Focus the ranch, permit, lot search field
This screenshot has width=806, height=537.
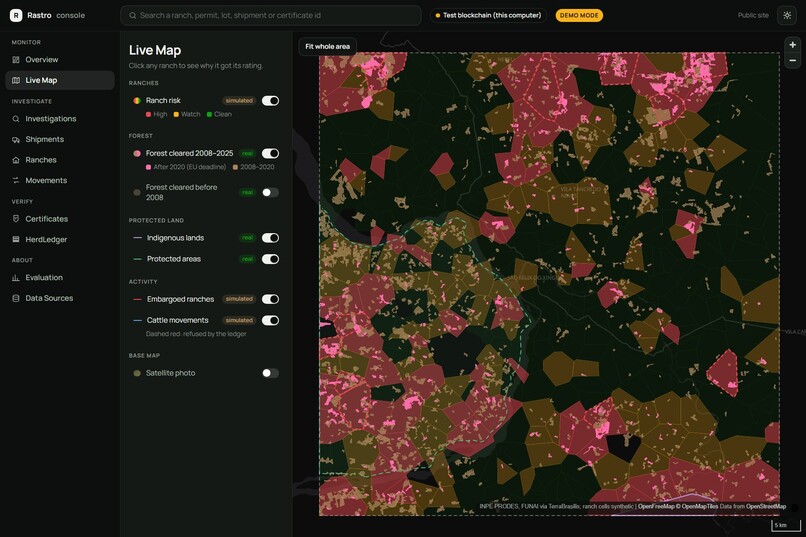pyautogui.click(x=271, y=15)
